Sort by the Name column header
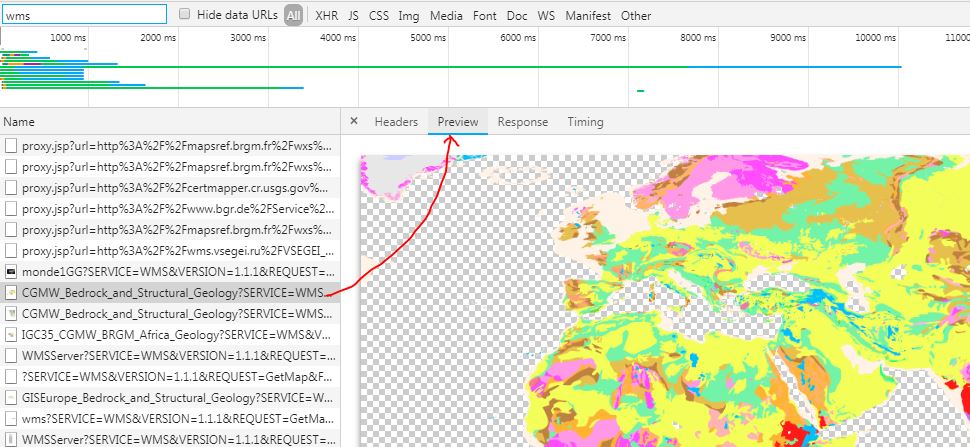The height and width of the screenshot is (447, 970). [170, 122]
